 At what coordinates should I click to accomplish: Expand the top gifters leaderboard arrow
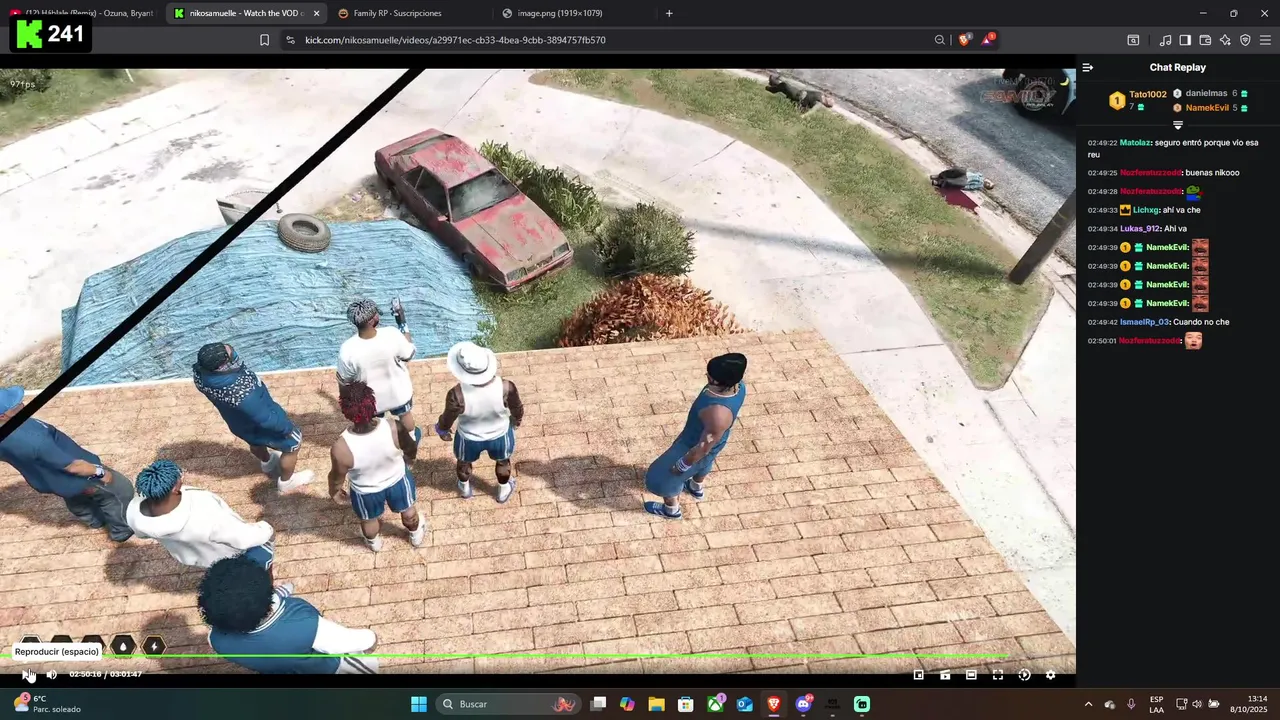(x=1178, y=125)
